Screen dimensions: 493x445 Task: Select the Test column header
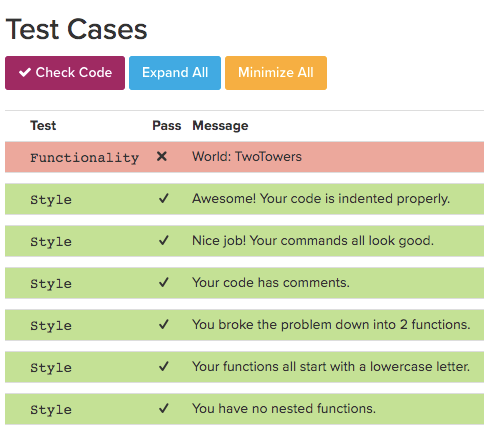[43, 126]
